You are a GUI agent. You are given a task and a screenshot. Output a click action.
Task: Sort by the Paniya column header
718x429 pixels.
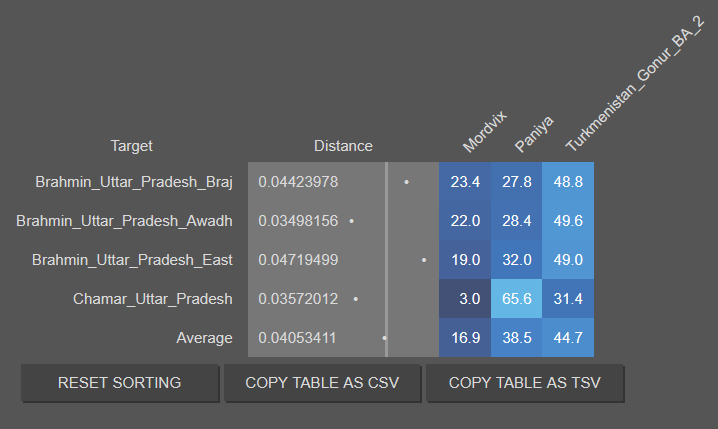534,134
